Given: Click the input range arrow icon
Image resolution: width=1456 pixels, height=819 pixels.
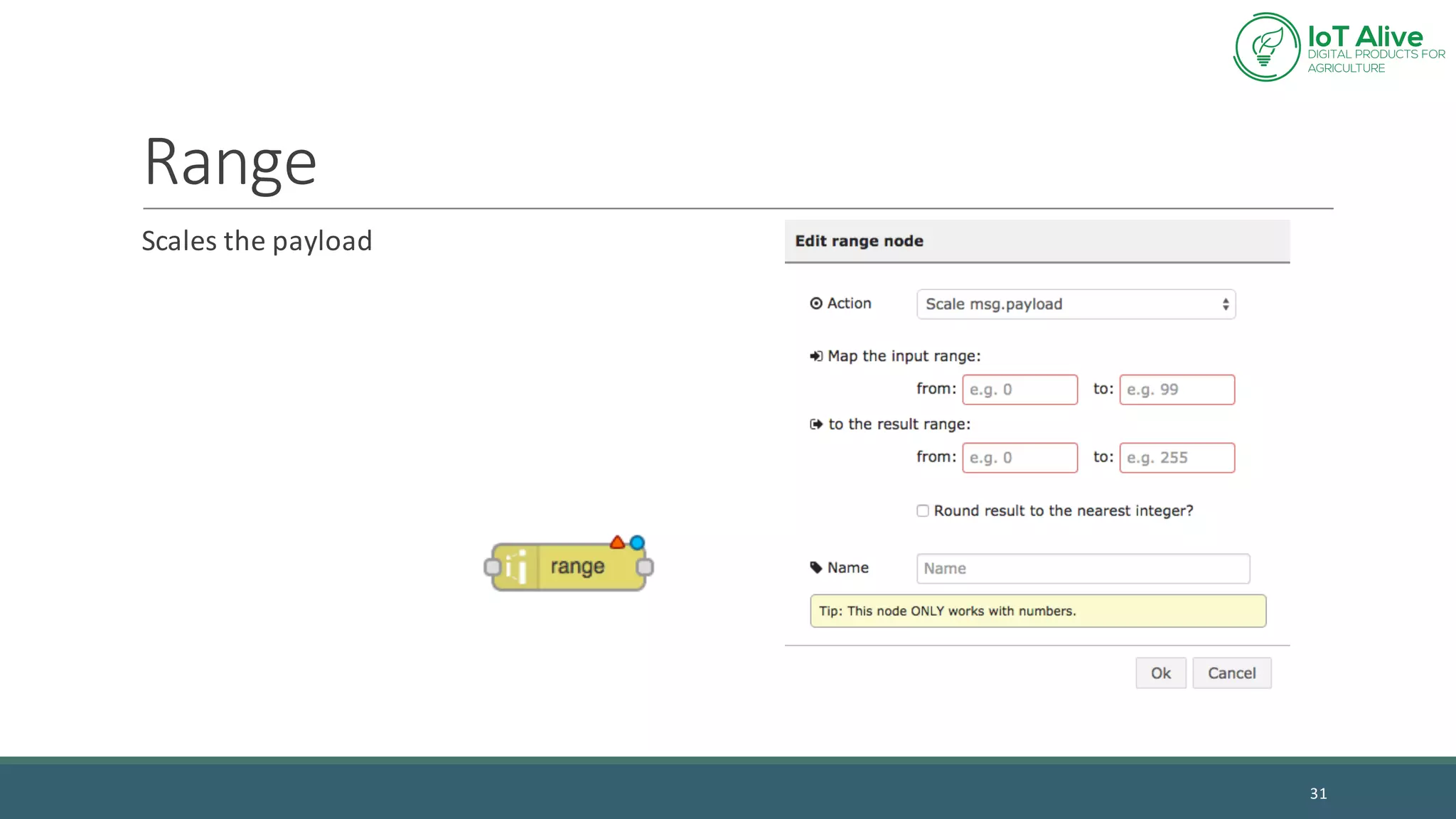Looking at the screenshot, I should (x=816, y=356).
